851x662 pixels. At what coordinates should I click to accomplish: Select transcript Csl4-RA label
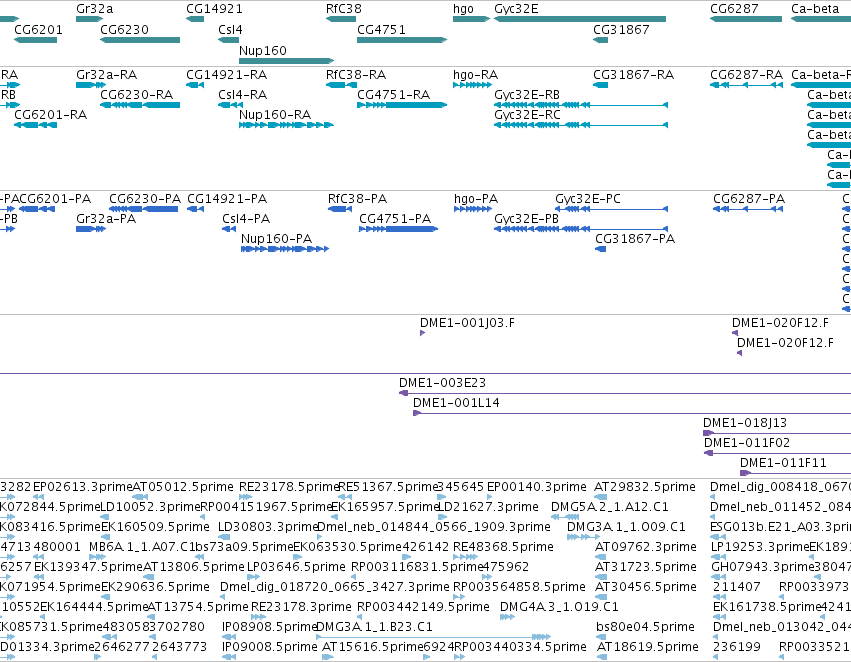(242, 94)
